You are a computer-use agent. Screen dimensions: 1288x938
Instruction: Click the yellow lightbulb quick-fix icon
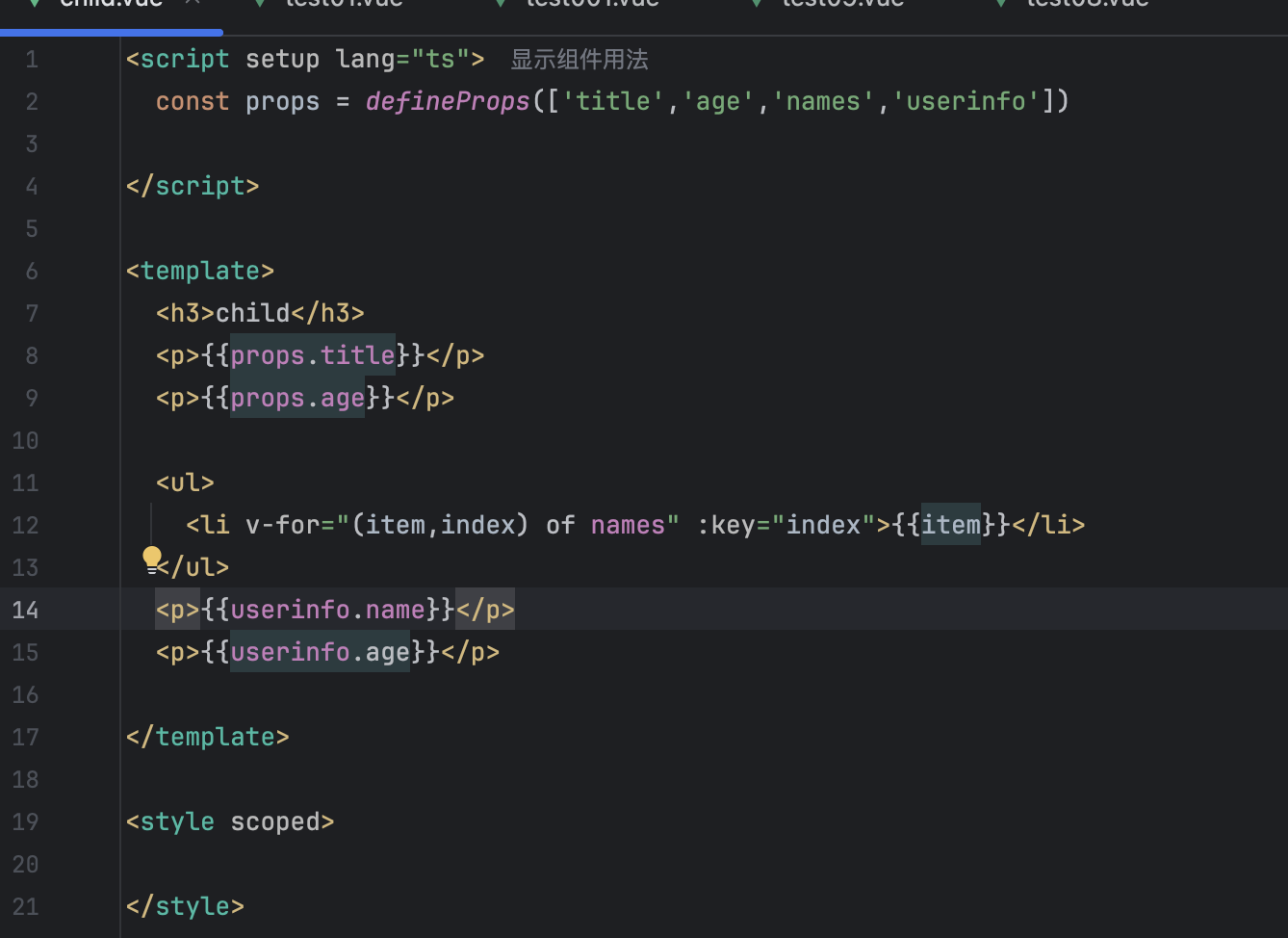coord(152,558)
